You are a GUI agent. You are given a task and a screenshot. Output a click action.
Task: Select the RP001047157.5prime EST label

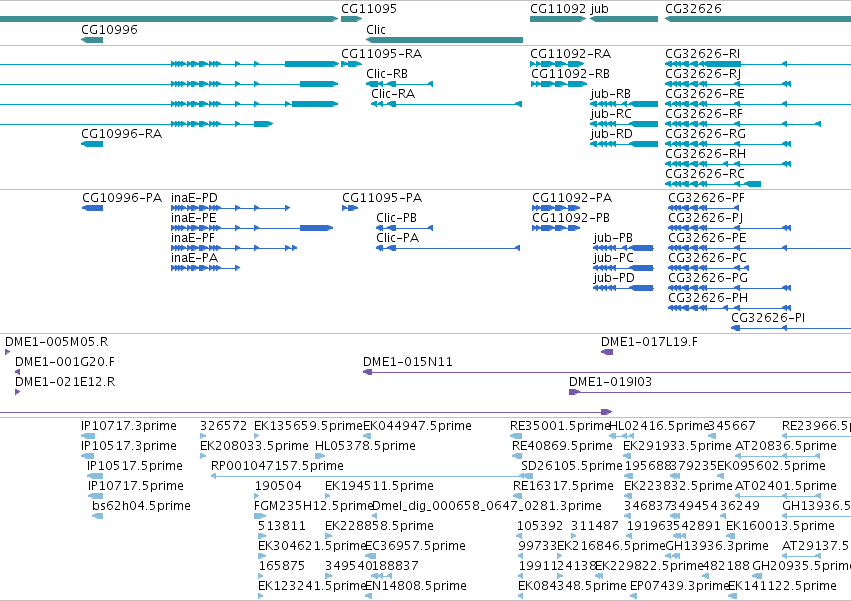(x=277, y=467)
